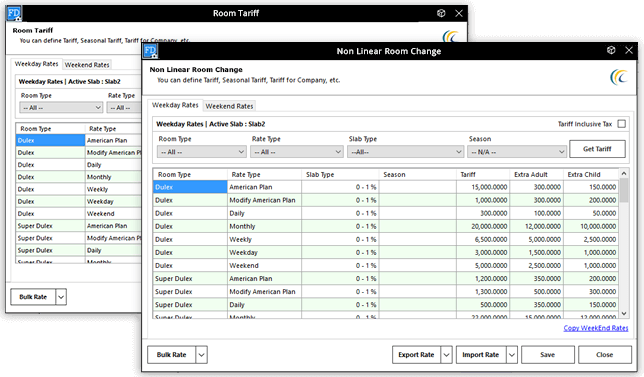This screenshot has width=644, height=377.
Task: Click Bulk Rate button in Room Tariff window
Action: click(33, 297)
